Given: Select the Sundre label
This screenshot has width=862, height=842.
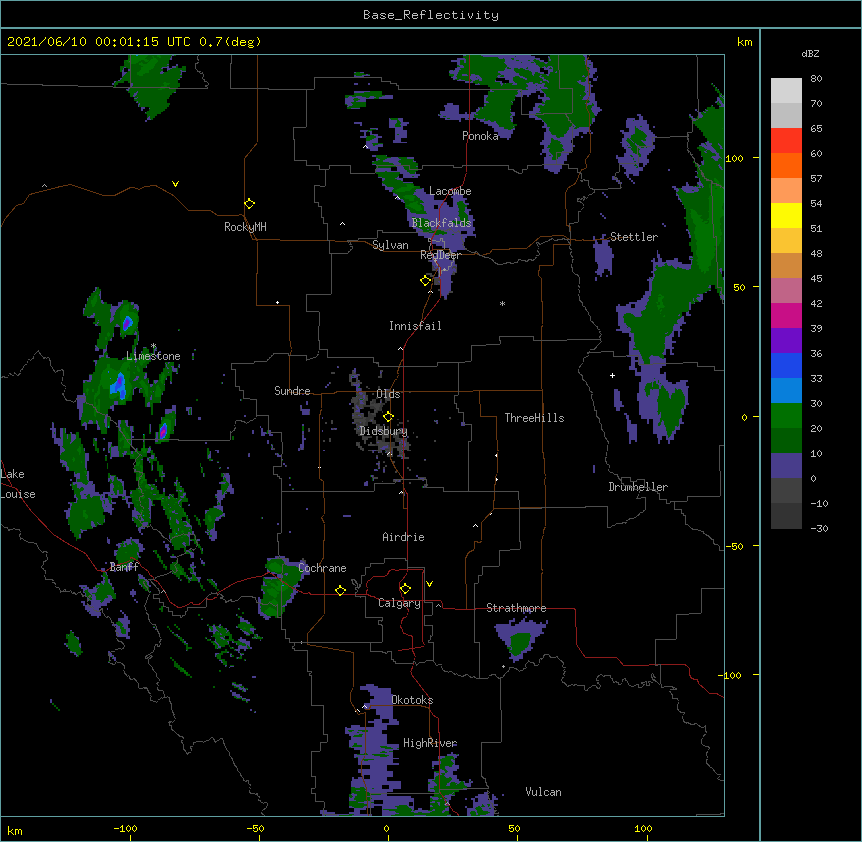Looking at the screenshot, I should coord(292,391).
